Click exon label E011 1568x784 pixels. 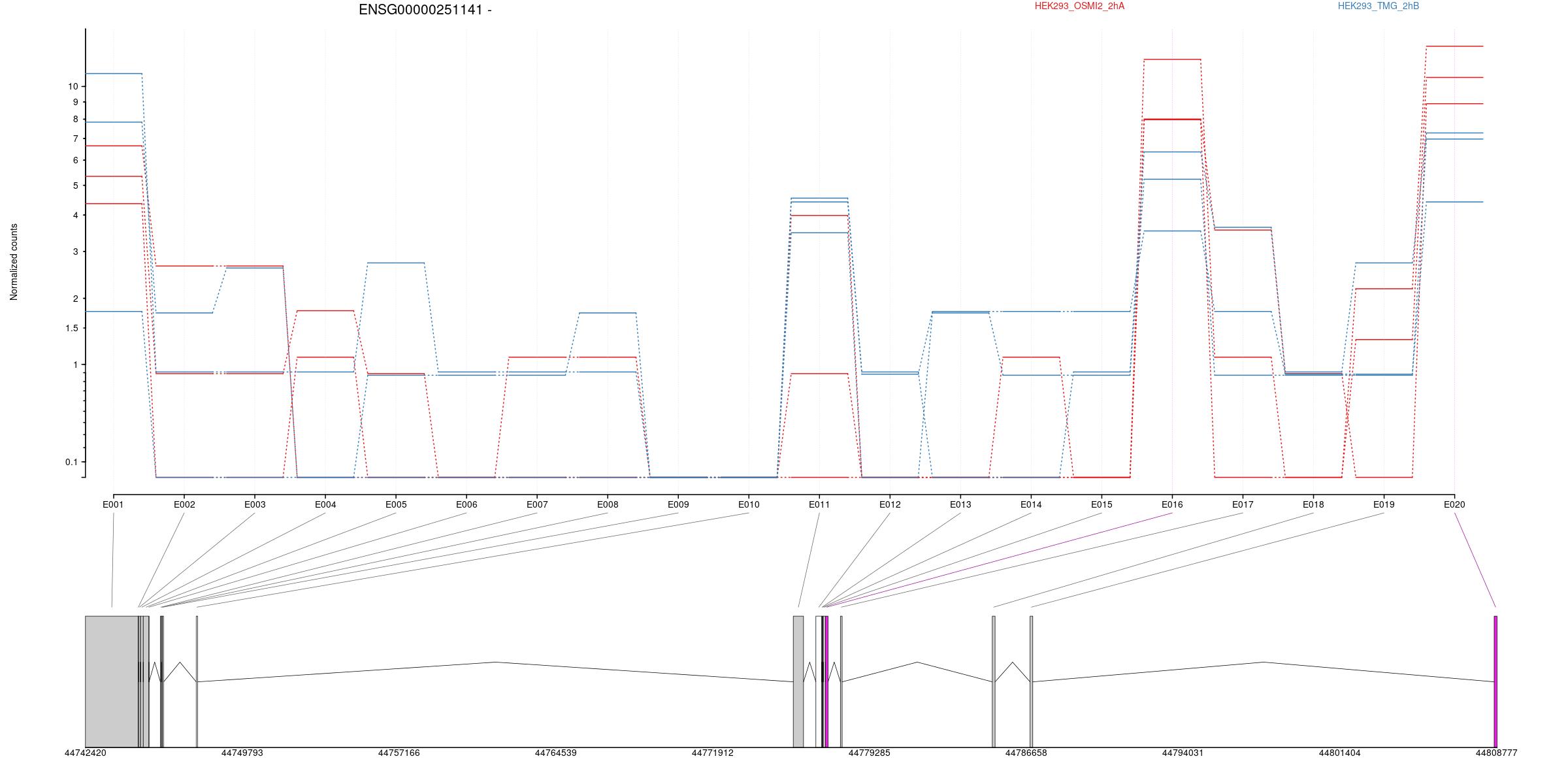tap(819, 504)
